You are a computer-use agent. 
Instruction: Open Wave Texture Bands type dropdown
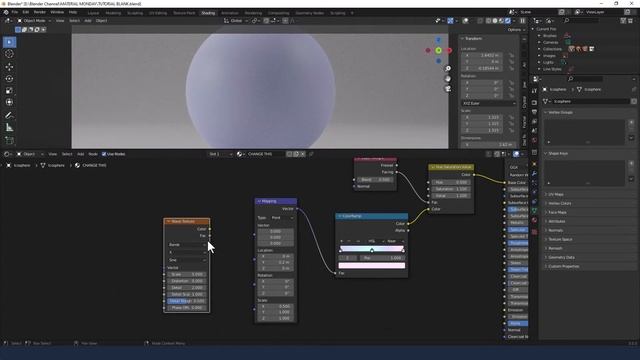point(187,244)
